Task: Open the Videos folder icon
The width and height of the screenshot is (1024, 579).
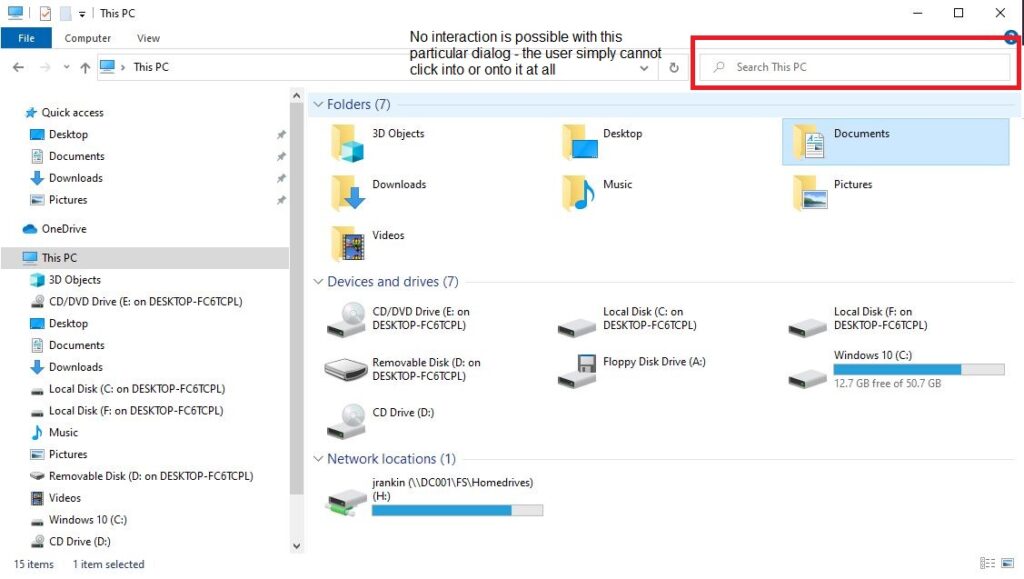Action: 349,244
